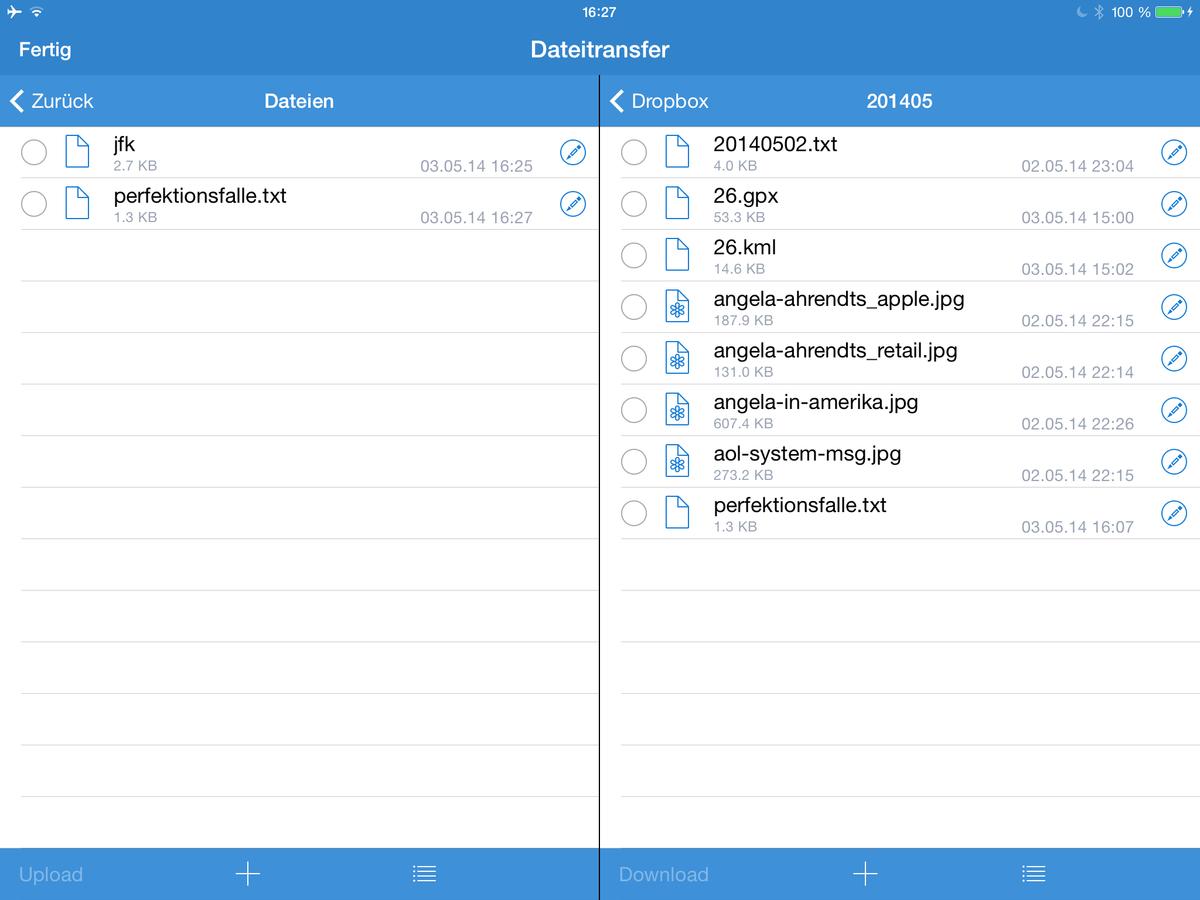Open list options in Dateien pane
1200x900 pixels.
coord(424,874)
